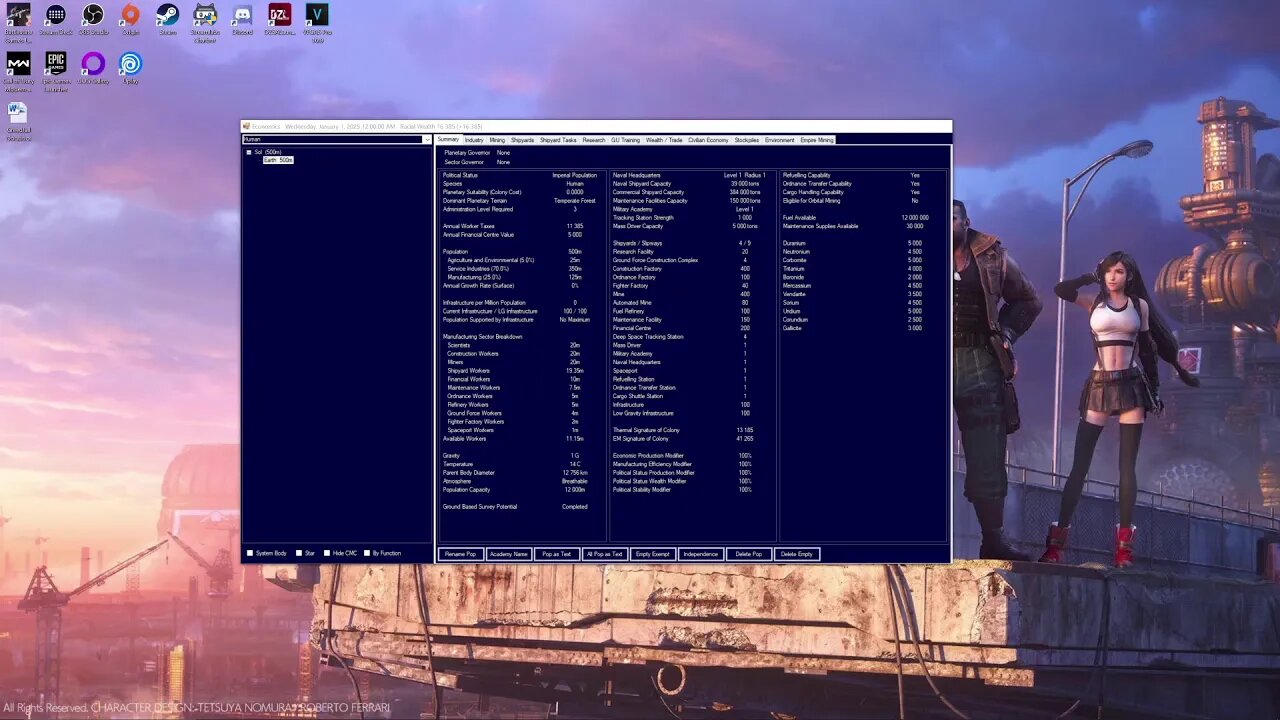The image size is (1280, 720).
Task: Check the Hide CMC option
Action: [x=327, y=553]
